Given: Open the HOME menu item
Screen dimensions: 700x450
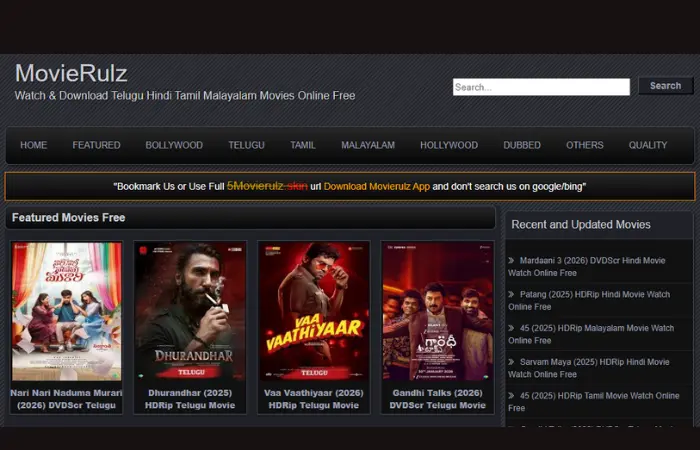Looking at the screenshot, I should coord(34,145).
